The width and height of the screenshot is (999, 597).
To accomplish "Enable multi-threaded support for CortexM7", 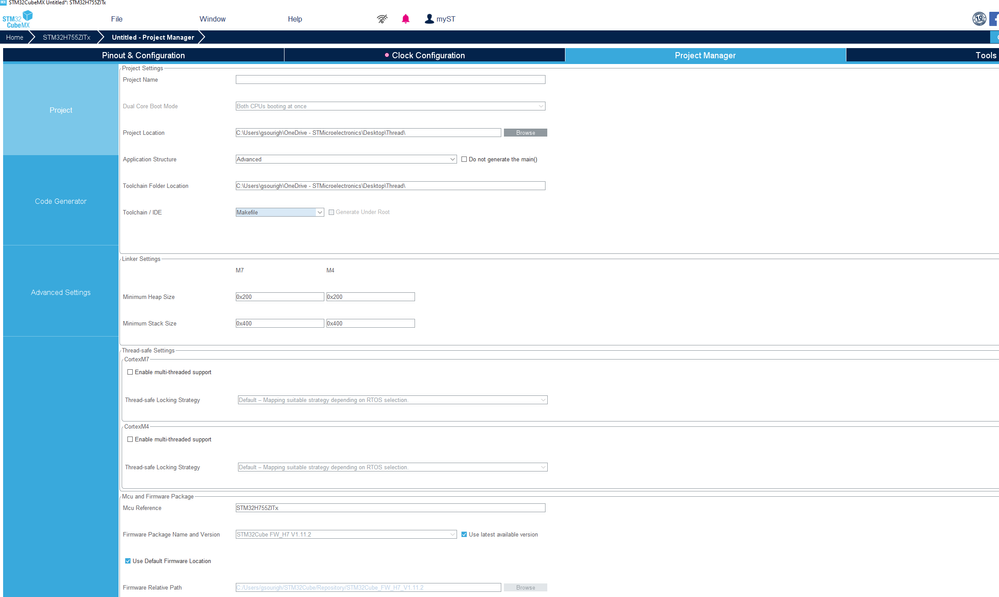I will (x=130, y=372).
